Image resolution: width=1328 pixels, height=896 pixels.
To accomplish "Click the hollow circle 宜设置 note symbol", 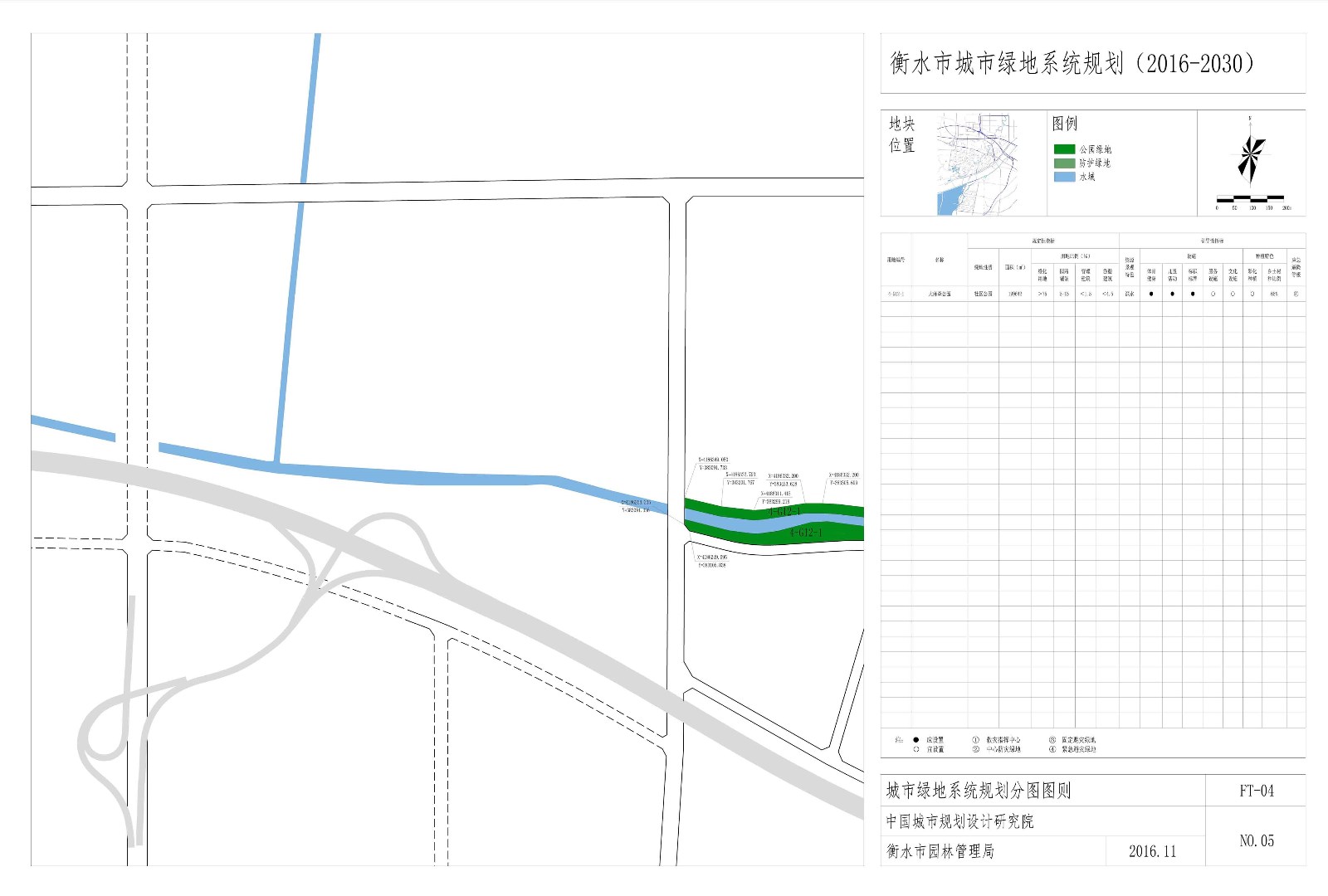I will (x=916, y=749).
